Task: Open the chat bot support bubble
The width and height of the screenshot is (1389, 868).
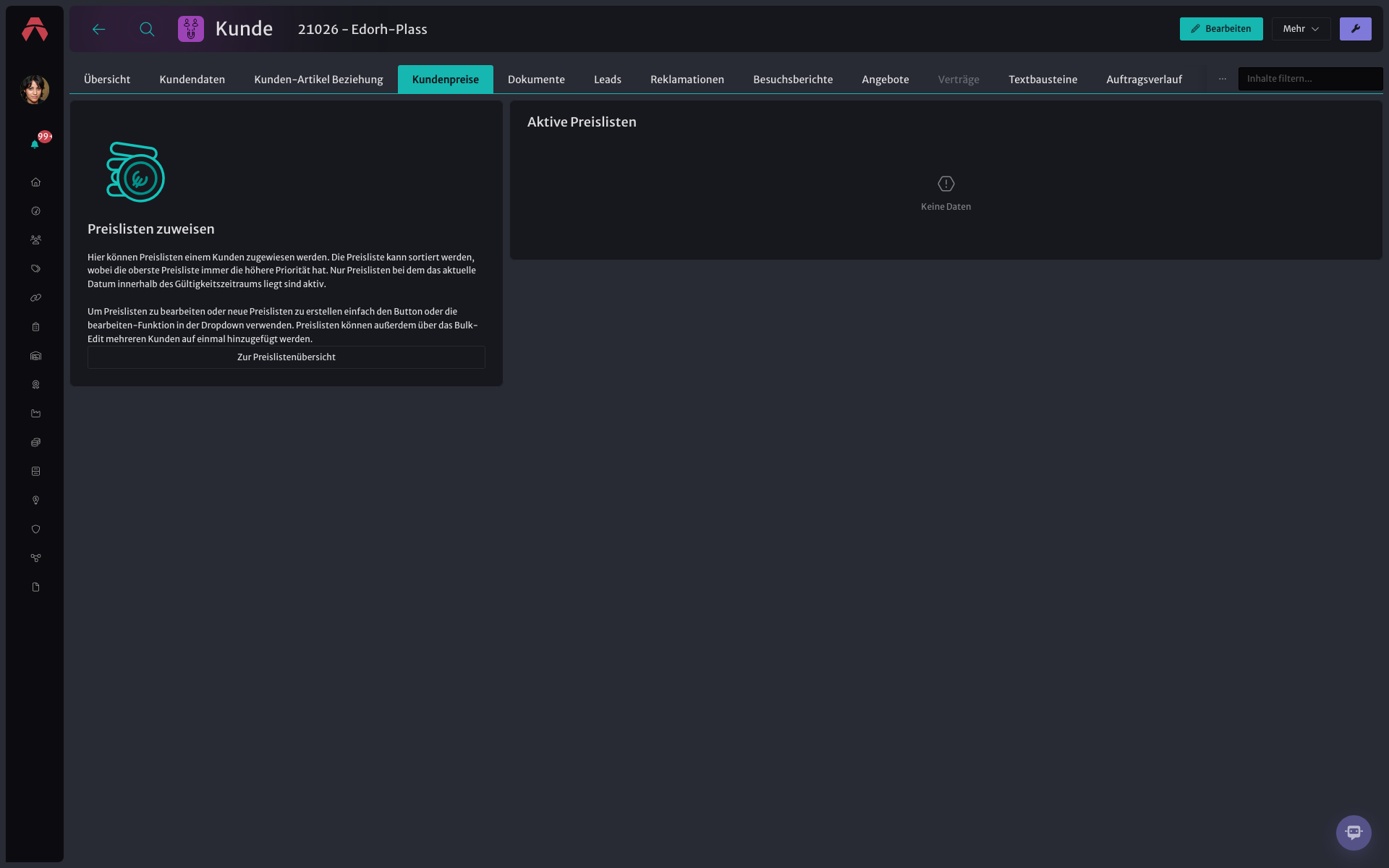Action: tap(1354, 833)
